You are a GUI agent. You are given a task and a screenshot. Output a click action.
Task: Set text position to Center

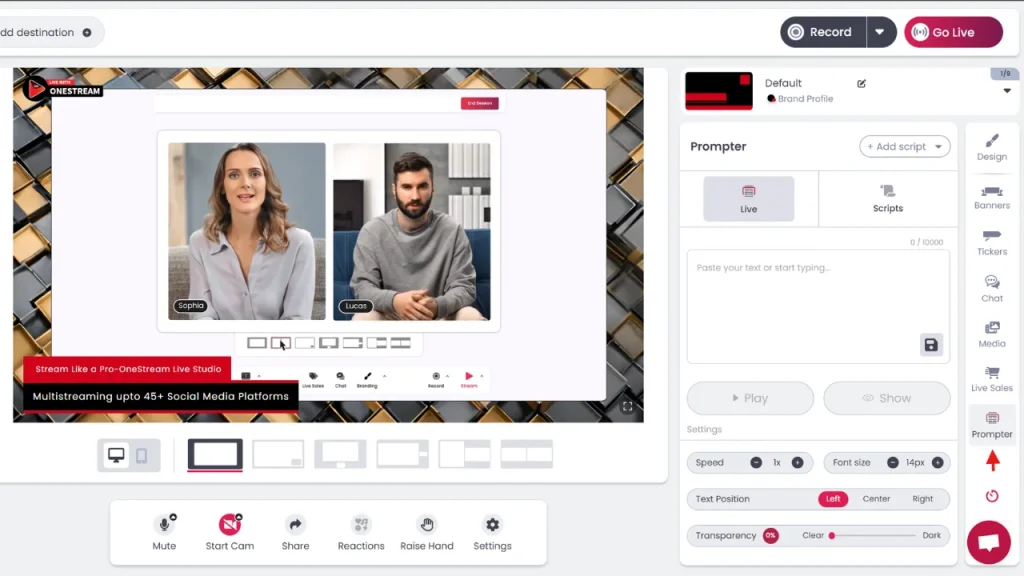[876, 499]
